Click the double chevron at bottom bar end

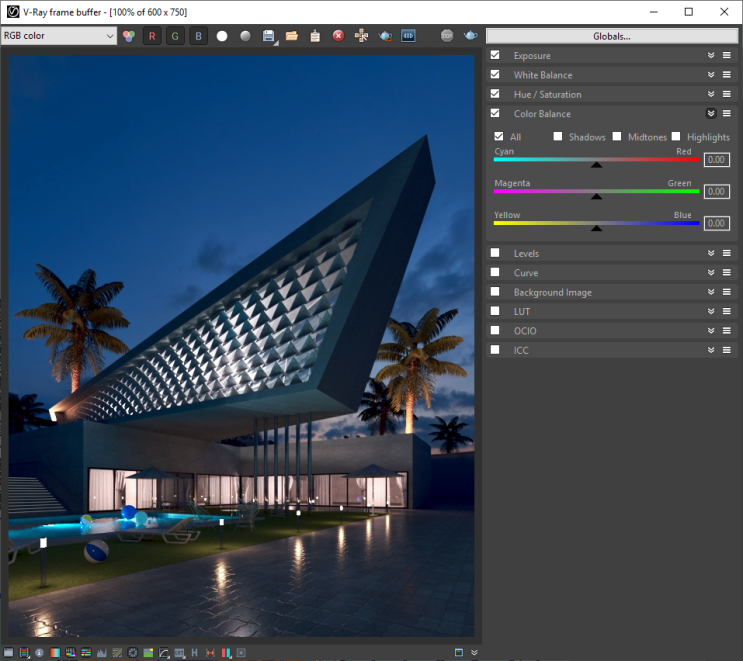tap(474, 653)
